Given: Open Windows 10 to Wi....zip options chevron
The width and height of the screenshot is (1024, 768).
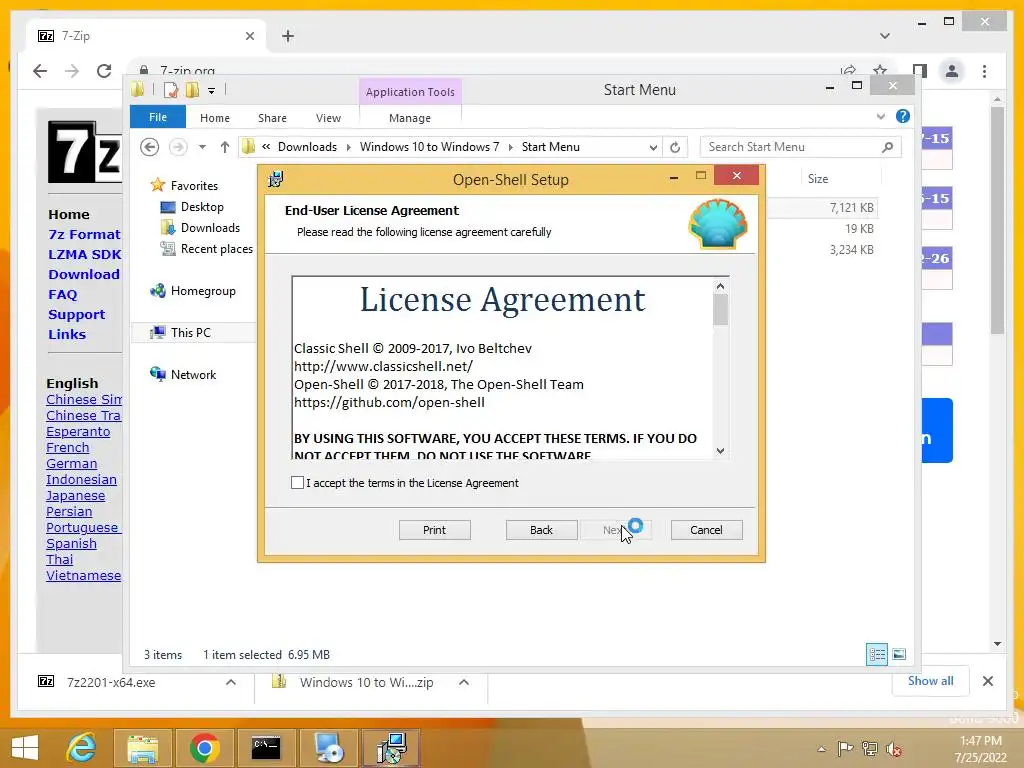Looking at the screenshot, I should point(464,682).
